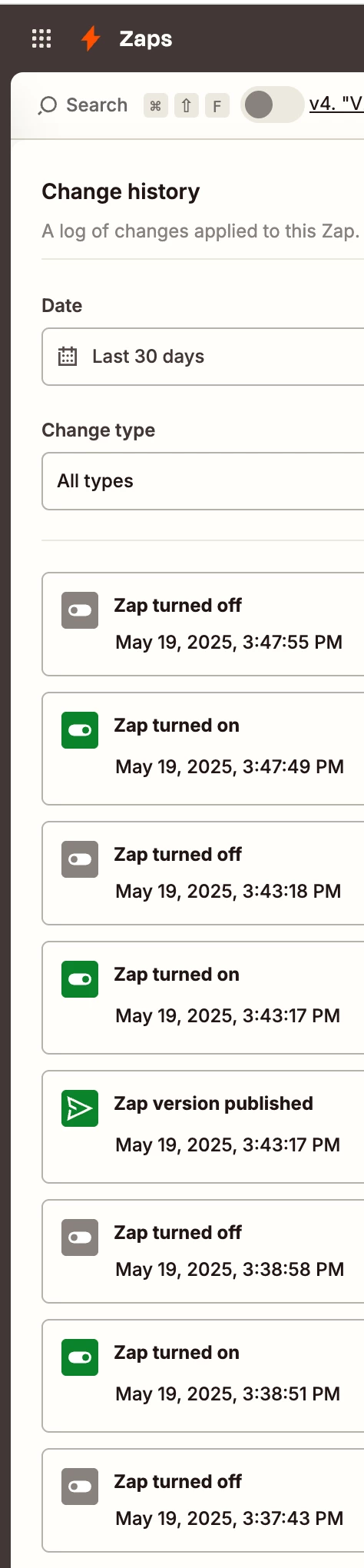
Task: Click the search magnifier icon
Action: point(48,105)
